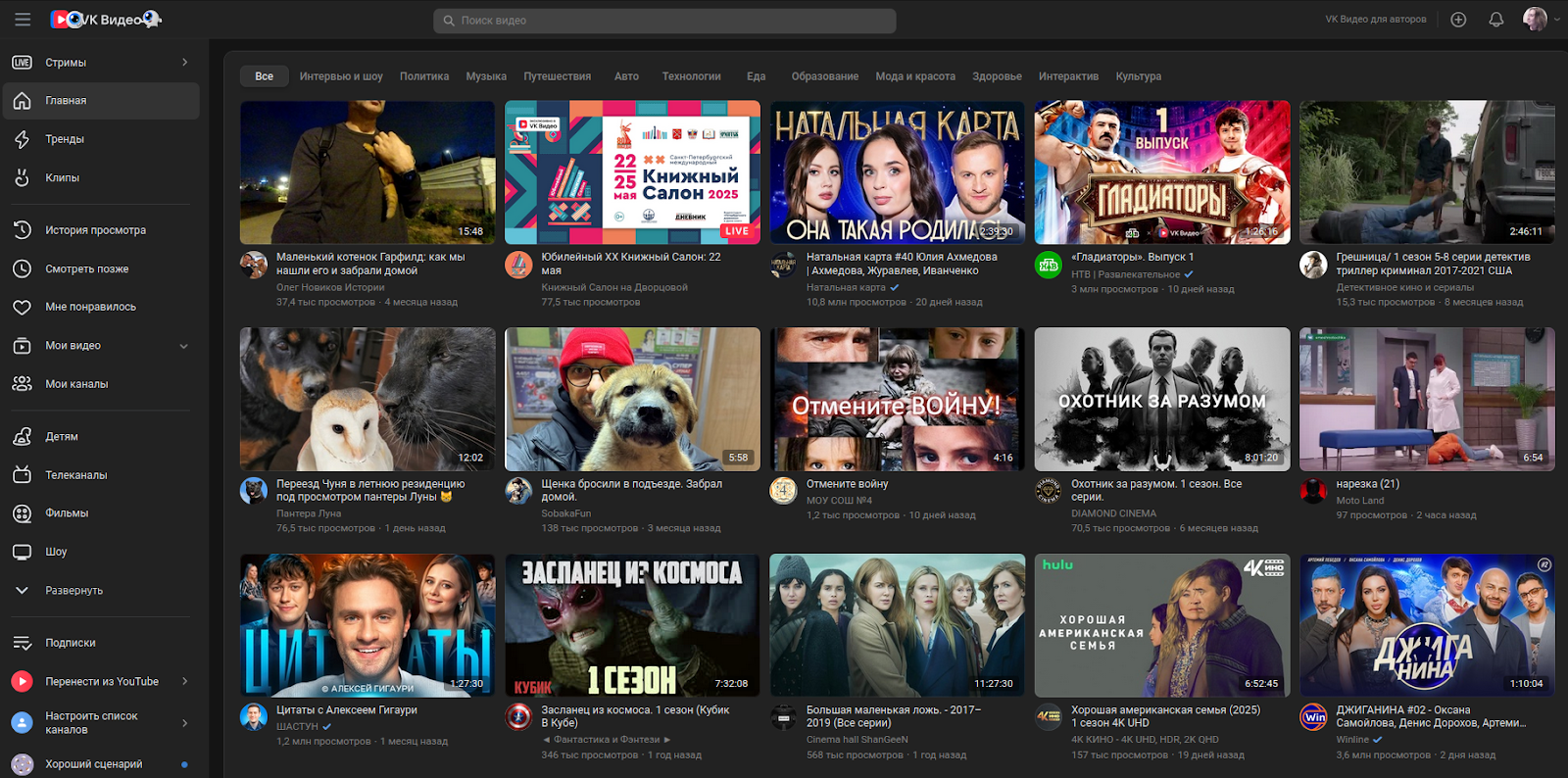Select the Здоровье tab
This screenshot has height=778, width=1568.
point(997,76)
